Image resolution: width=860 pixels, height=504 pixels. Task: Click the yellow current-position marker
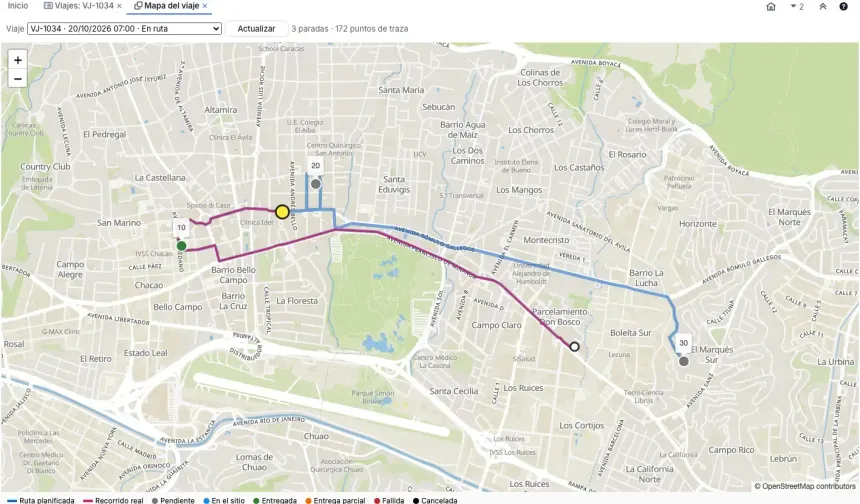click(282, 212)
